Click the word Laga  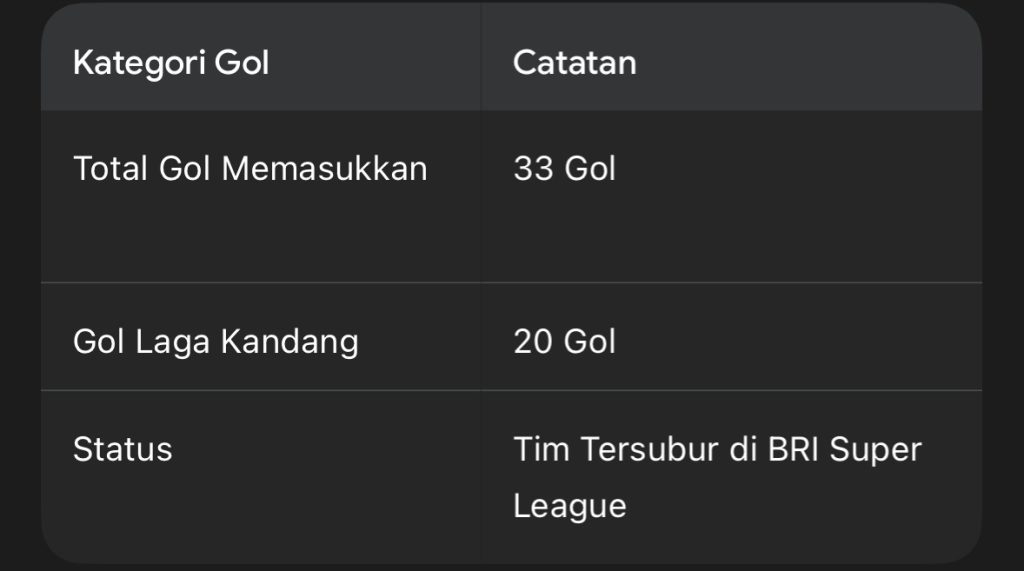pos(173,342)
